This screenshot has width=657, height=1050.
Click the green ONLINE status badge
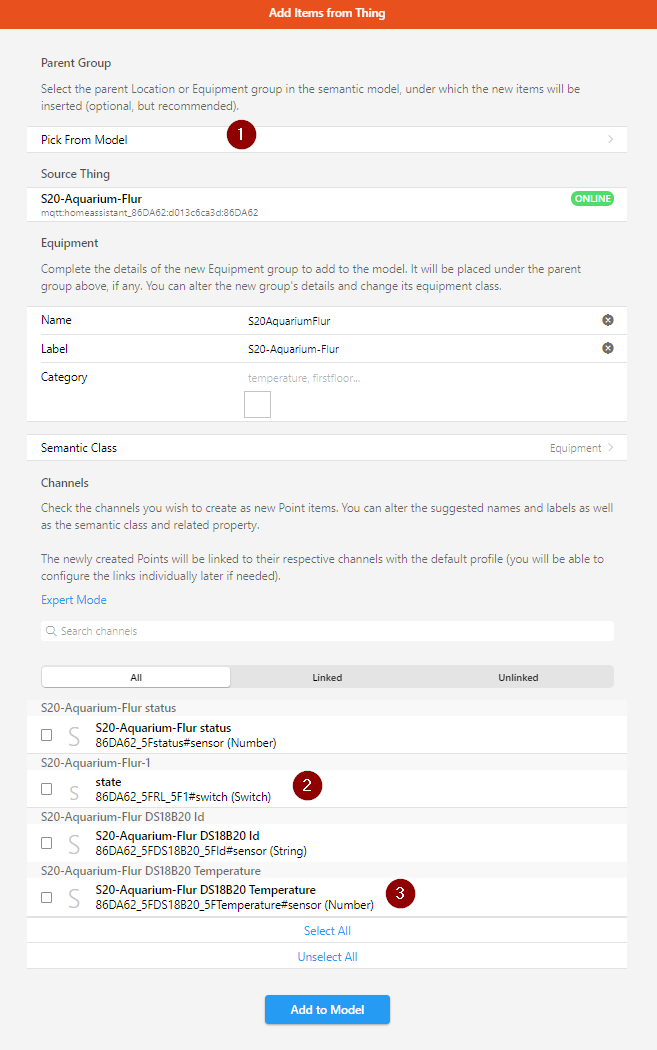pyautogui.click(x=592, y=198)
